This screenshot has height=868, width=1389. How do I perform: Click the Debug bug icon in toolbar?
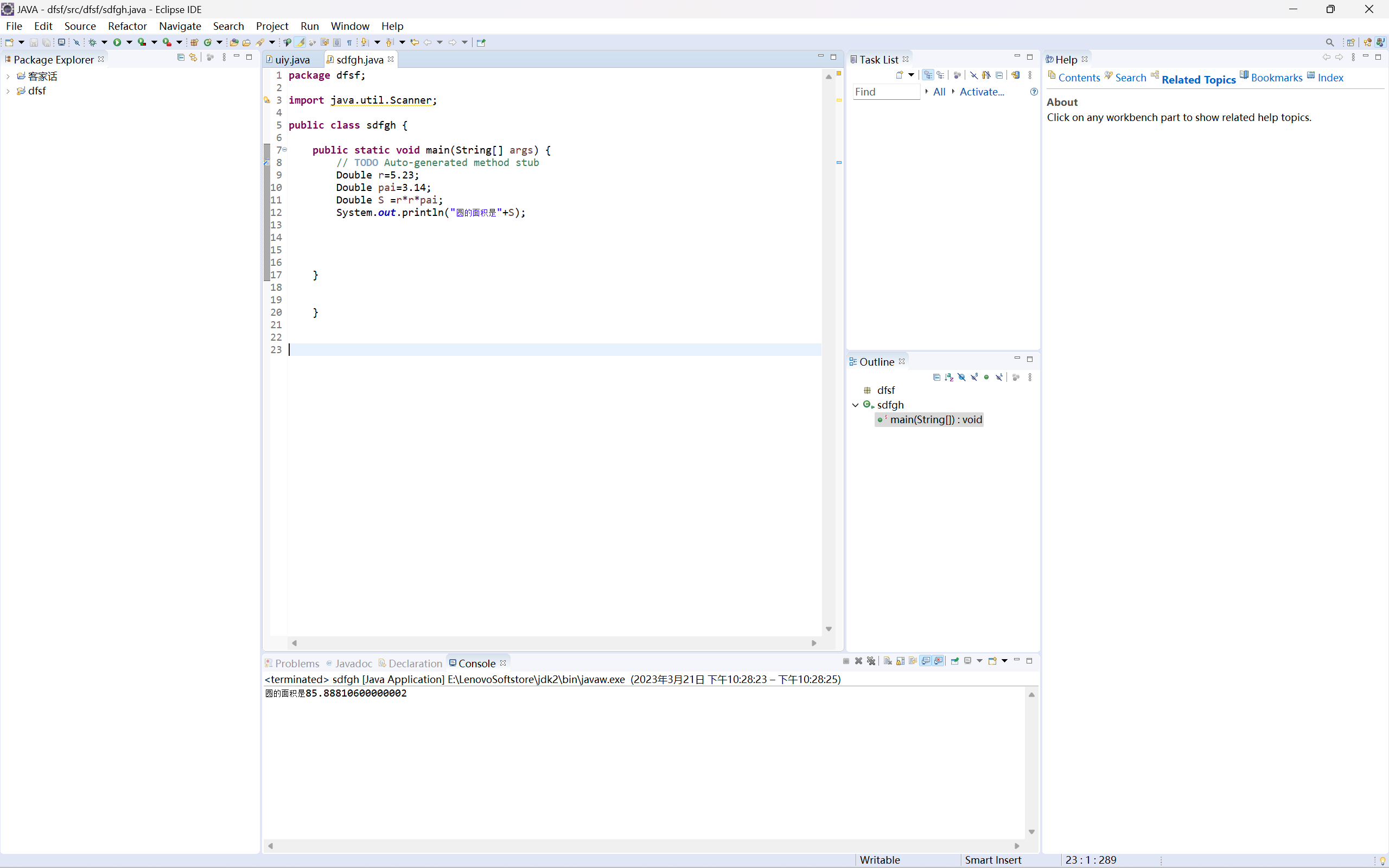point(92,42)
